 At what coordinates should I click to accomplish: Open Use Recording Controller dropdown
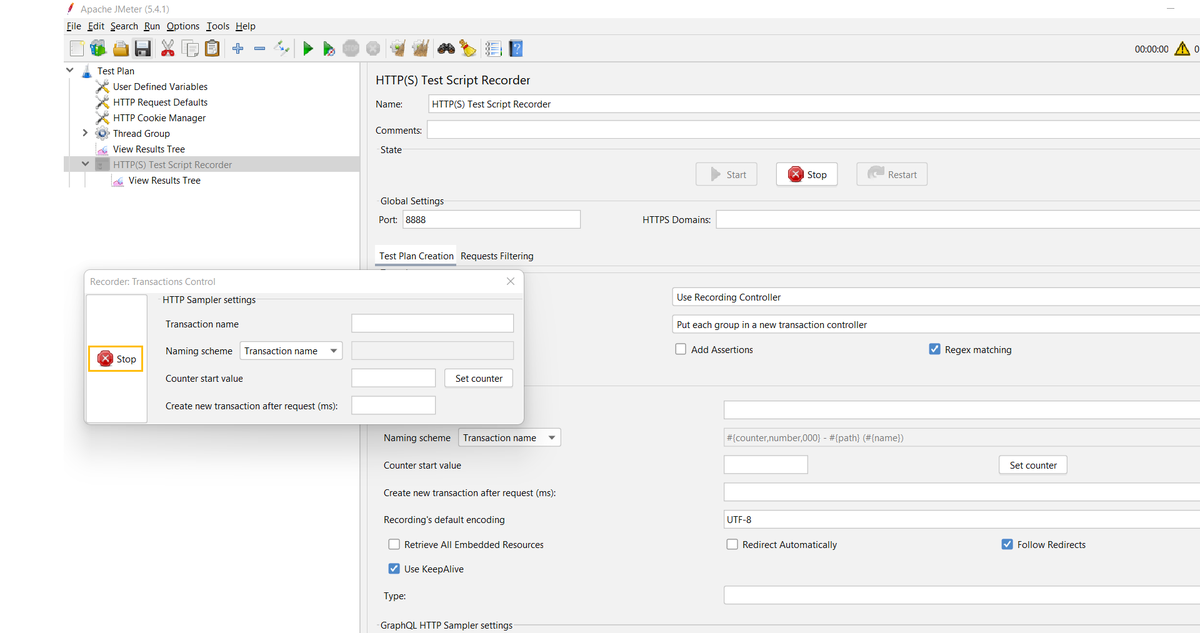[x=938, y=297]
